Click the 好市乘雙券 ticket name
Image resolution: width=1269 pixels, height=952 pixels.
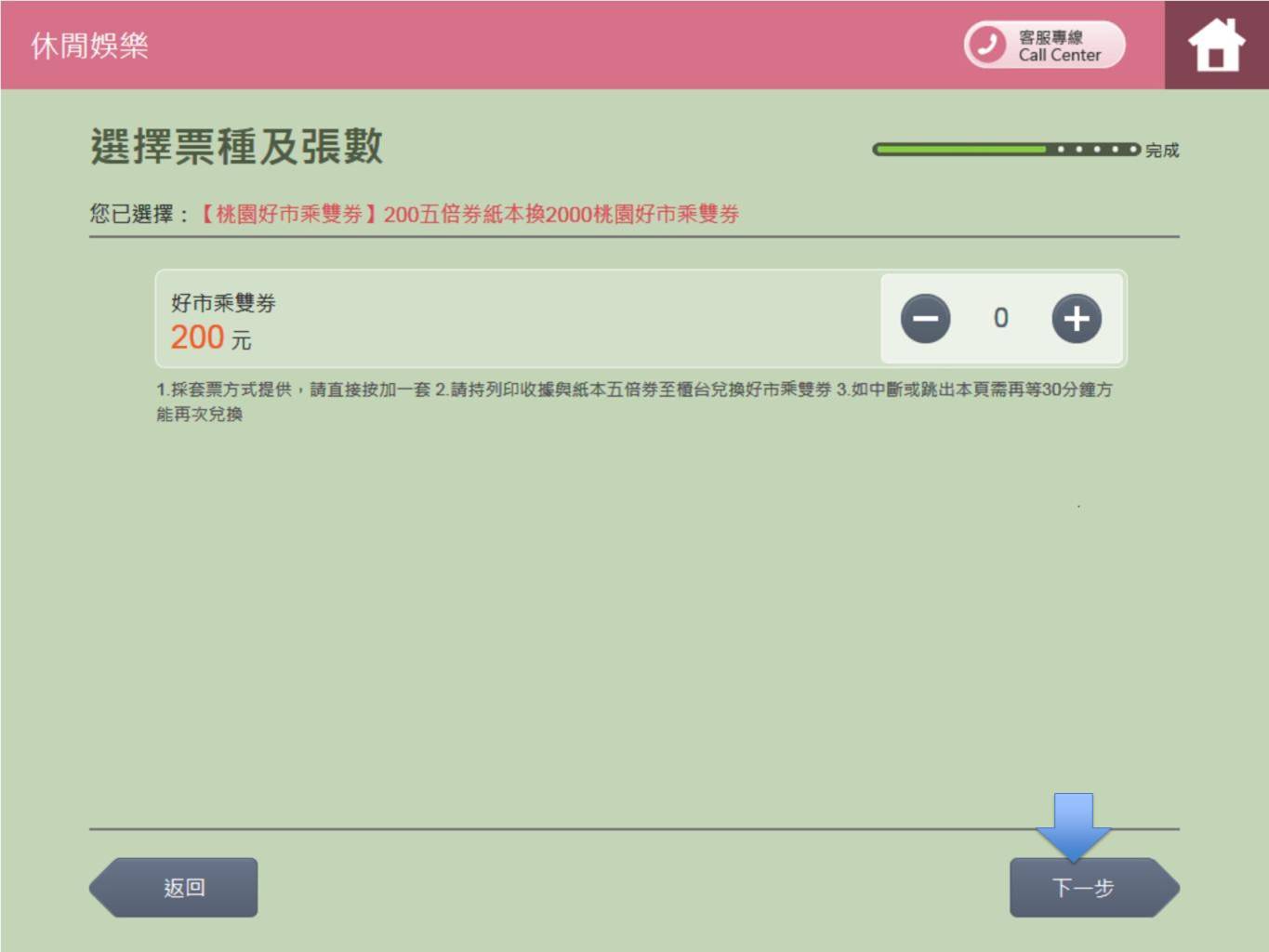click(x=223, y=303)
